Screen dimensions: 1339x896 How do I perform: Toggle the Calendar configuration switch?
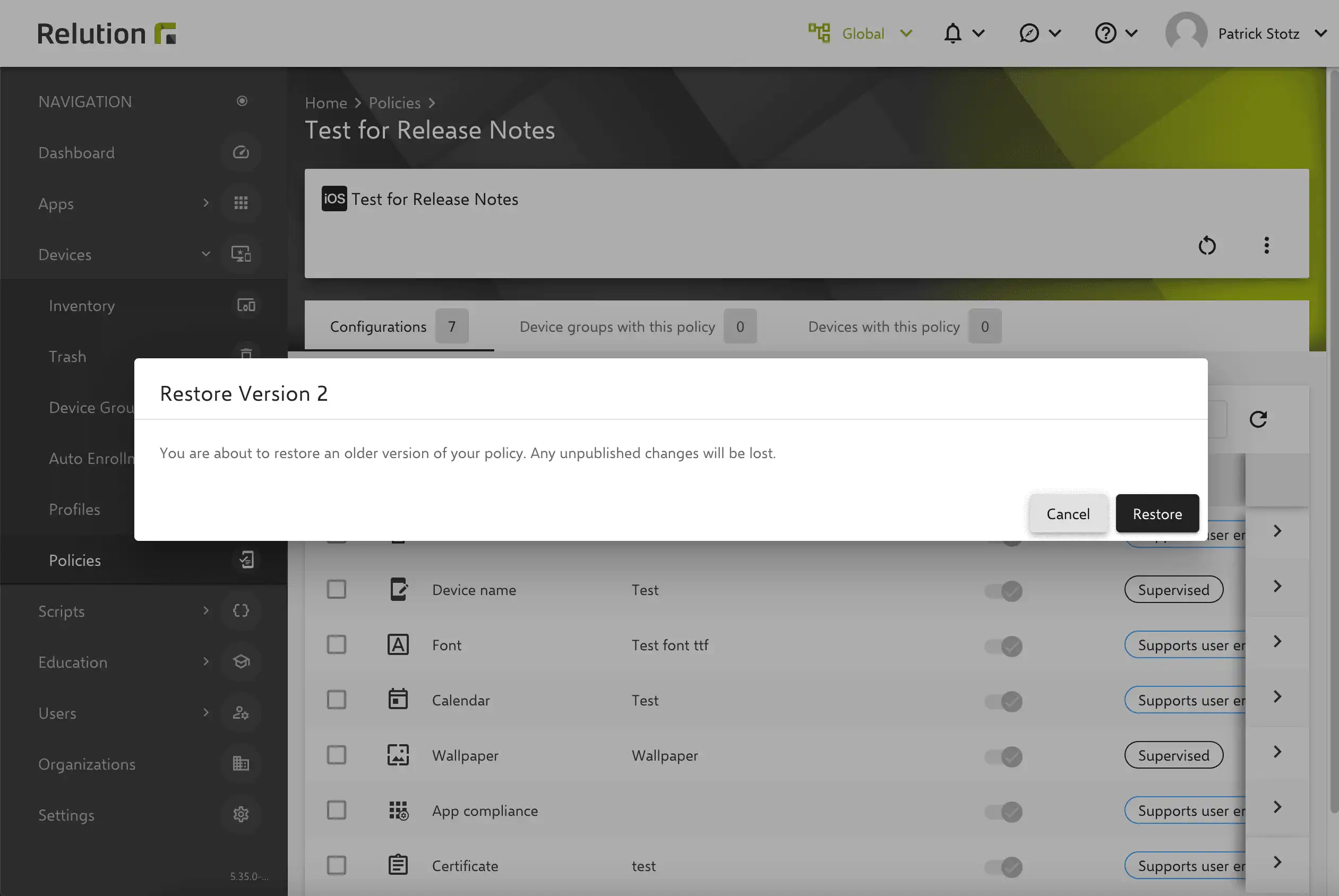point(1003,701)
